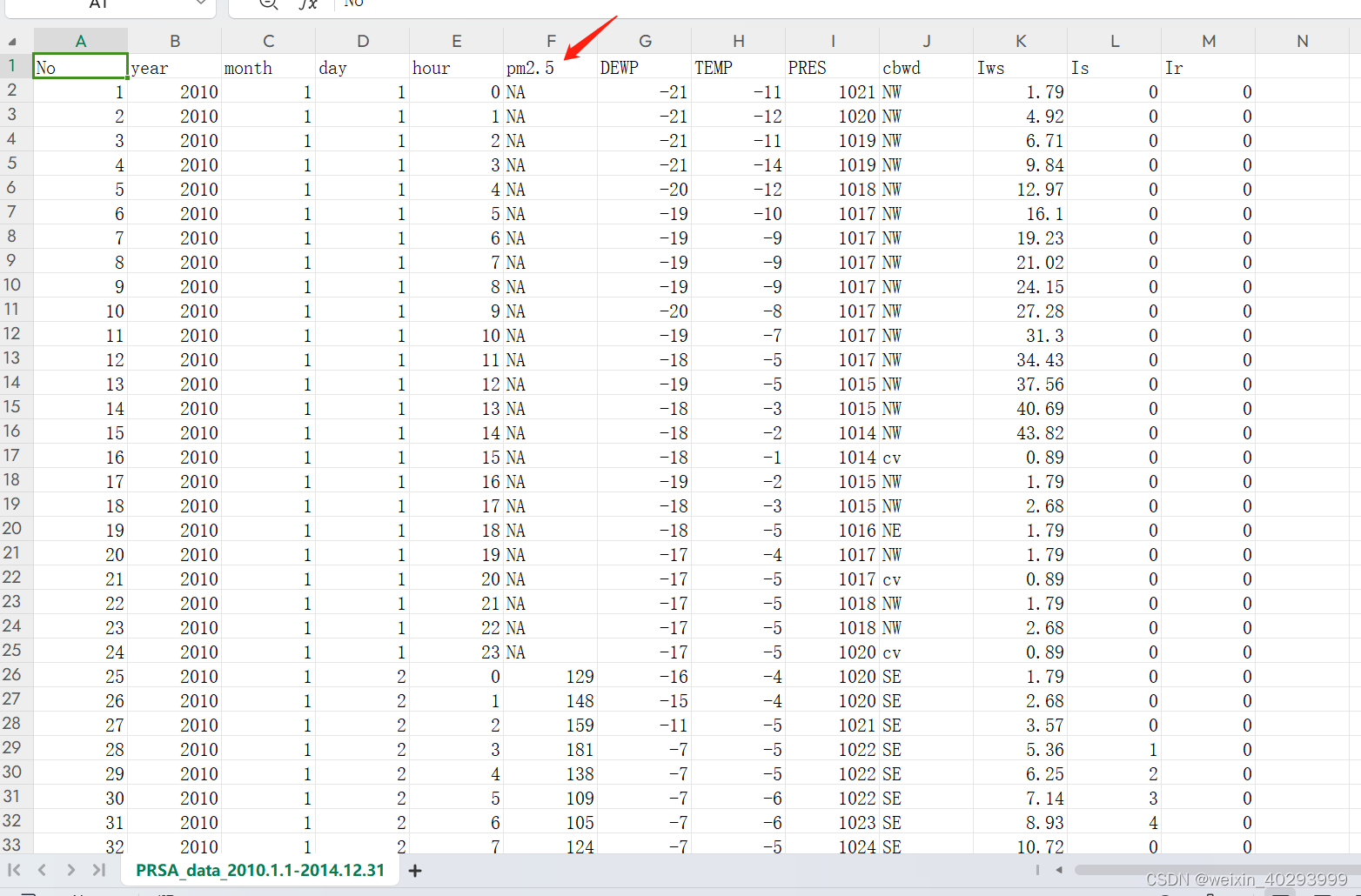
Task: Click cbwd value 'cv' in row 17
Action: pos(927,457)
